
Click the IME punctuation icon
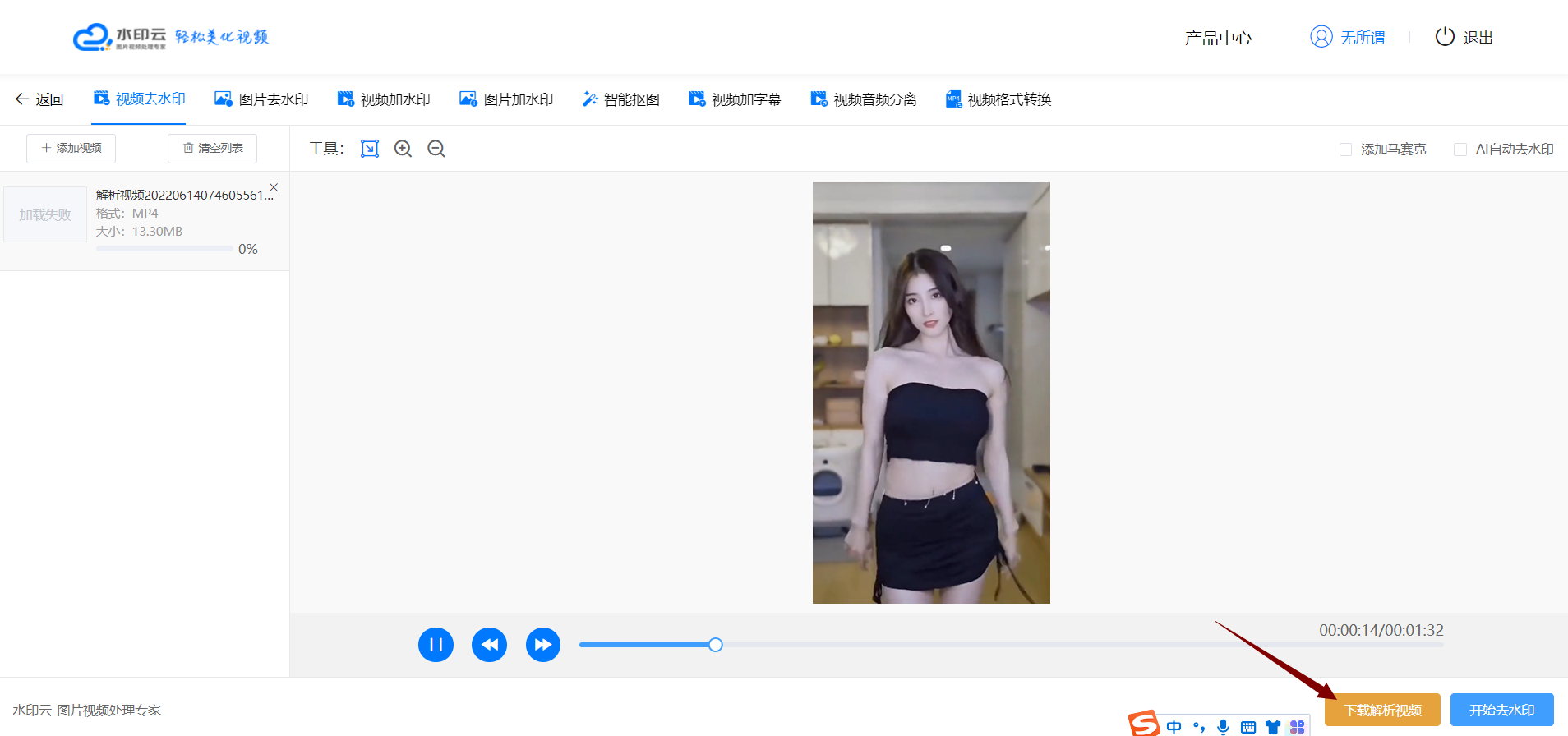1199,727
